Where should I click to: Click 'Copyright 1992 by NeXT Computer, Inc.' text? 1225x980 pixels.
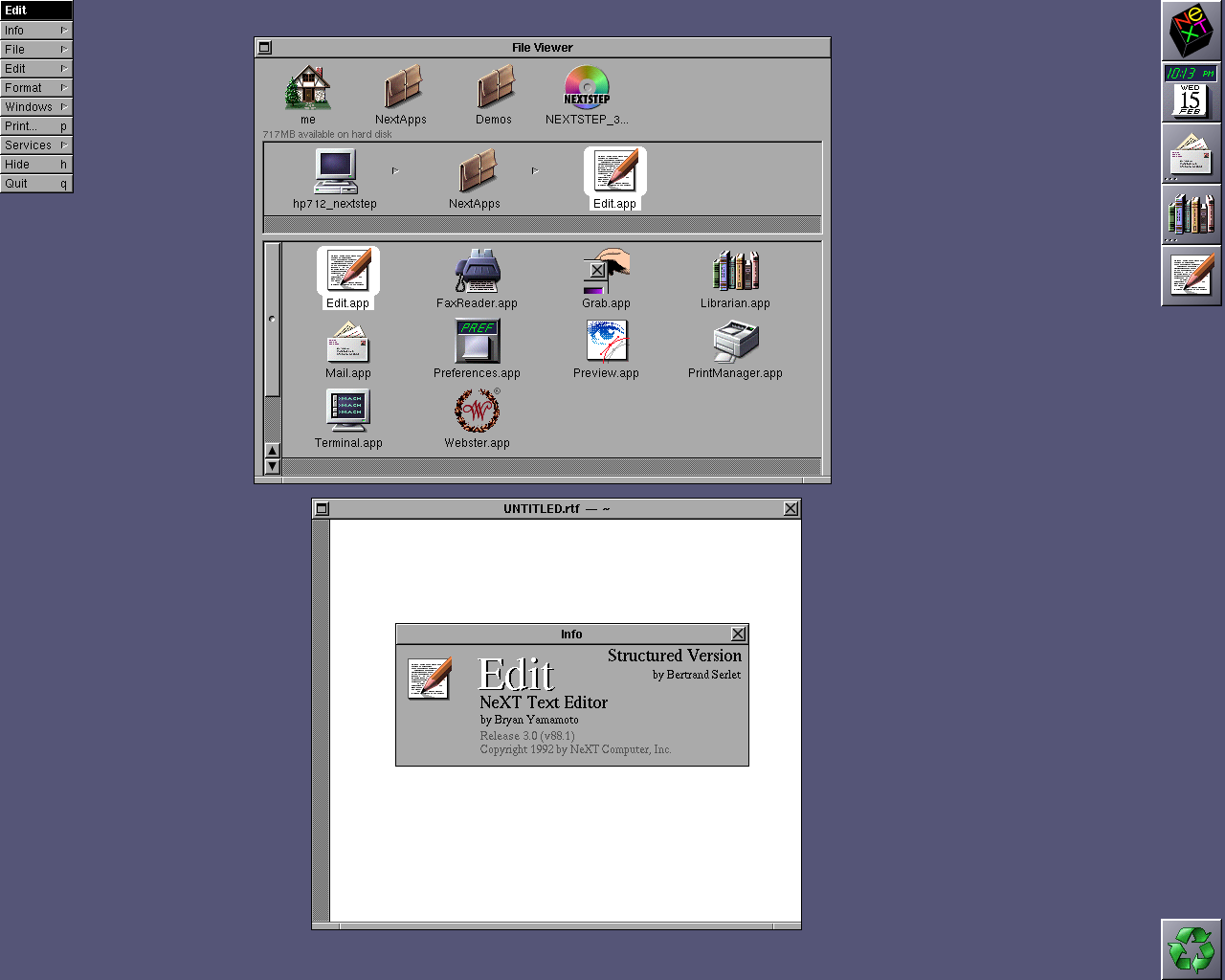pos(575,749)
